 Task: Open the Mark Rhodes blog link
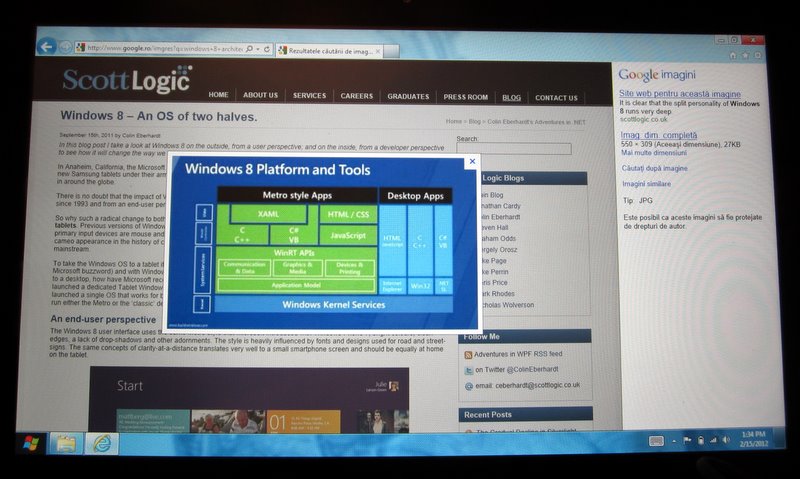(x=498, y=294)
